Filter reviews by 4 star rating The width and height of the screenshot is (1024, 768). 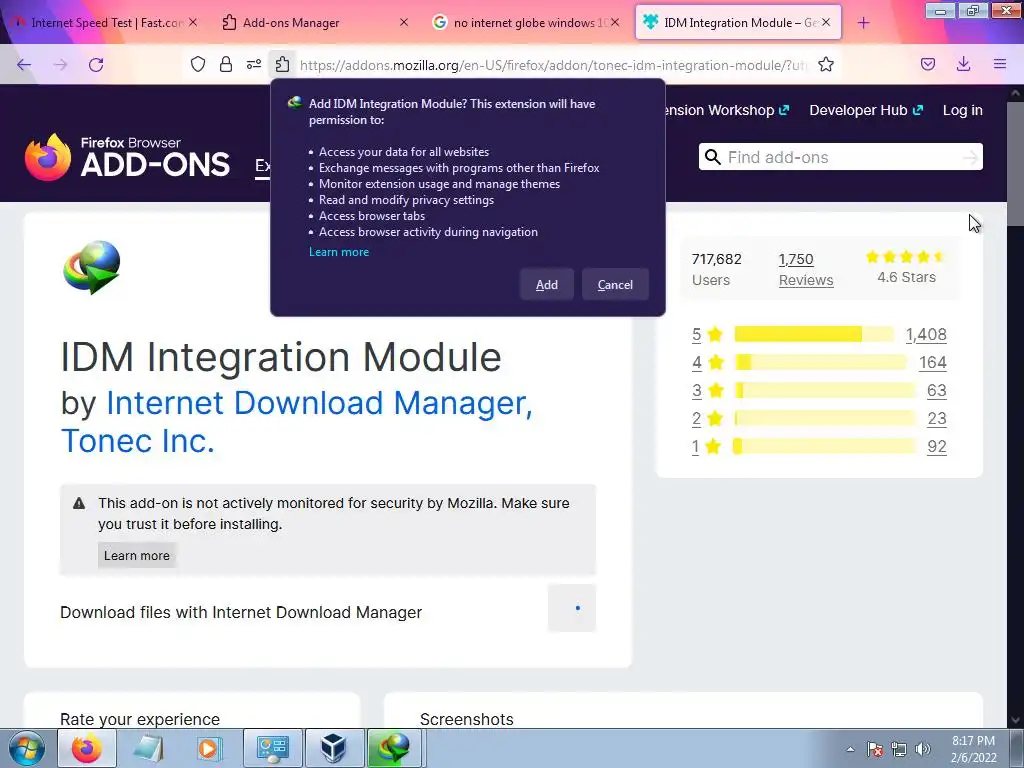[708, 362]
